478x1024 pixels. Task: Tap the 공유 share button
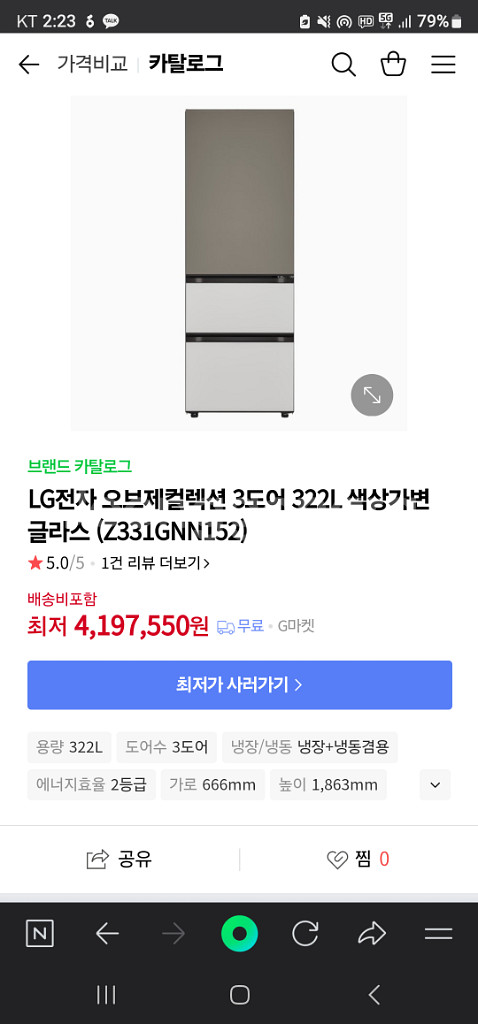[x=120, y=859]
